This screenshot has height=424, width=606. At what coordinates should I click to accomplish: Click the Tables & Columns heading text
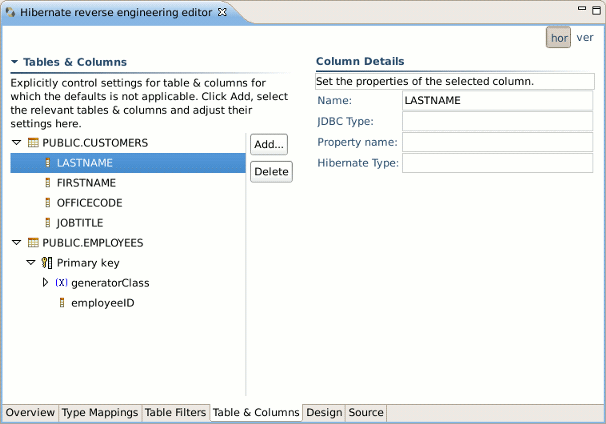75,62
